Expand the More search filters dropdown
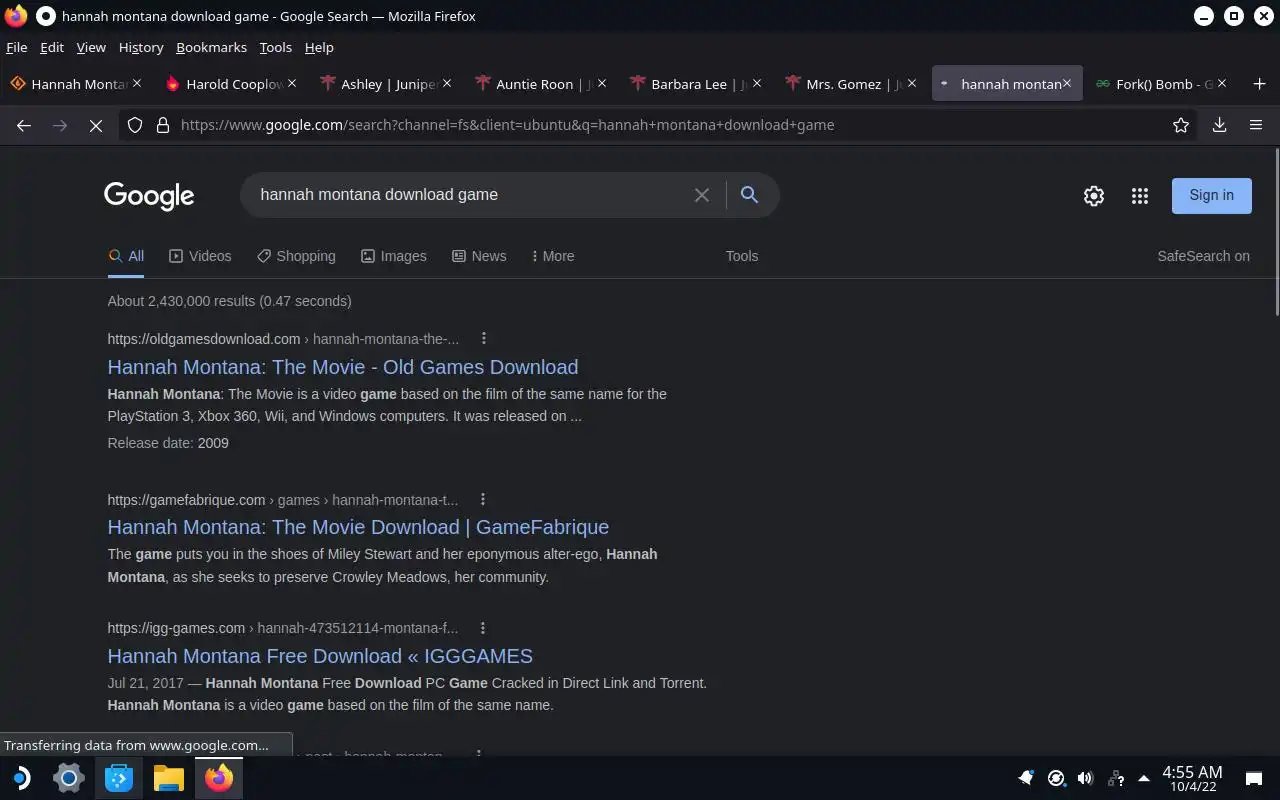The width and height of the screenshot is (1280, 800). coord(553,256)
